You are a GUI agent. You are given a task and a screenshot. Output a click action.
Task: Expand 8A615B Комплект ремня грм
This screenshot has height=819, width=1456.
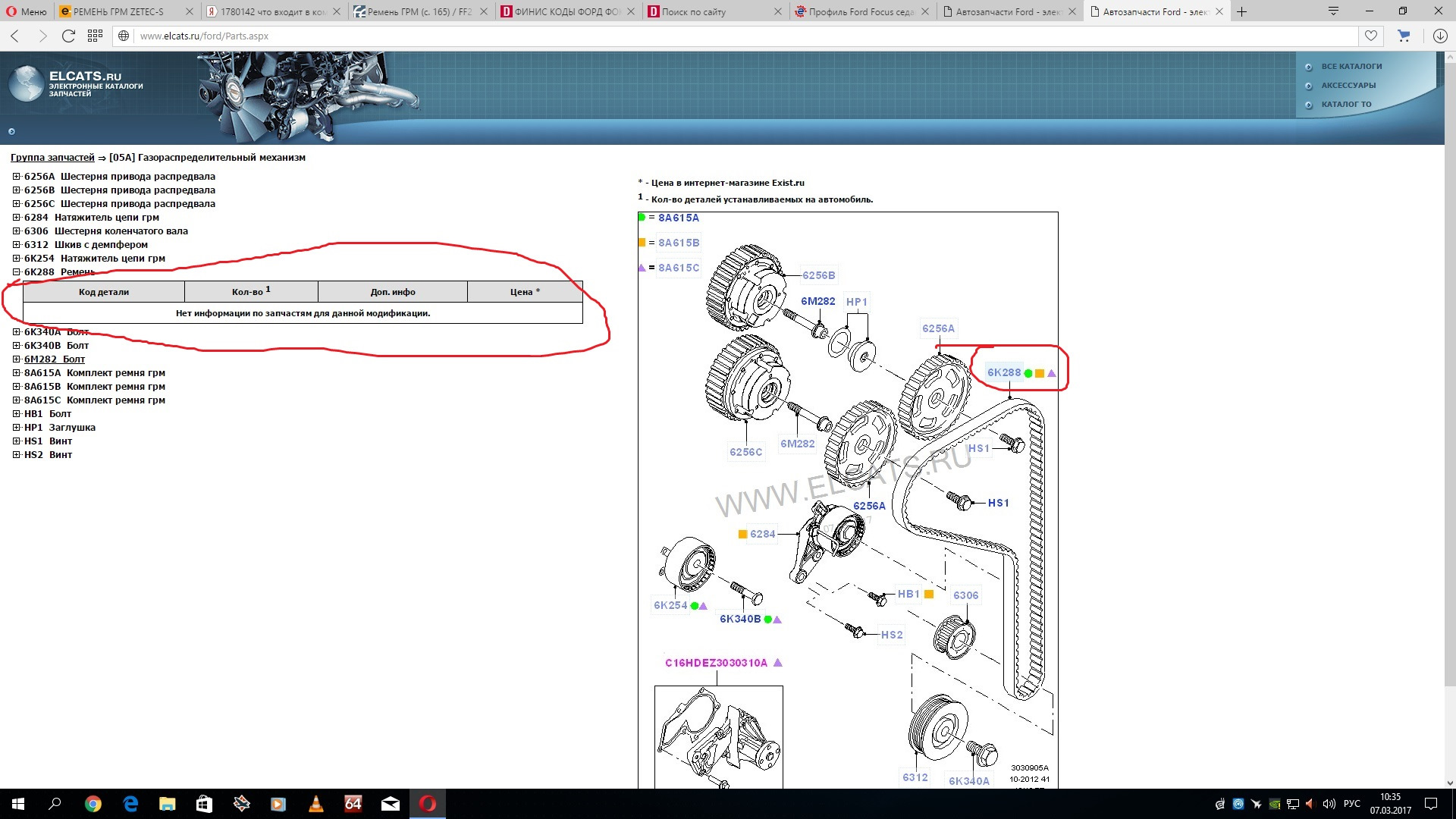(17, 386)
